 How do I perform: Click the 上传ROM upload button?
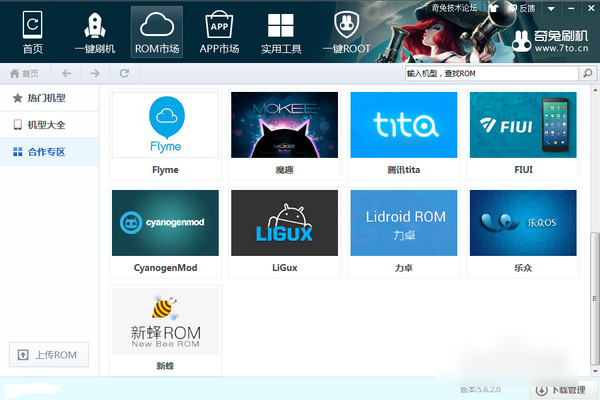click(49, 355)
